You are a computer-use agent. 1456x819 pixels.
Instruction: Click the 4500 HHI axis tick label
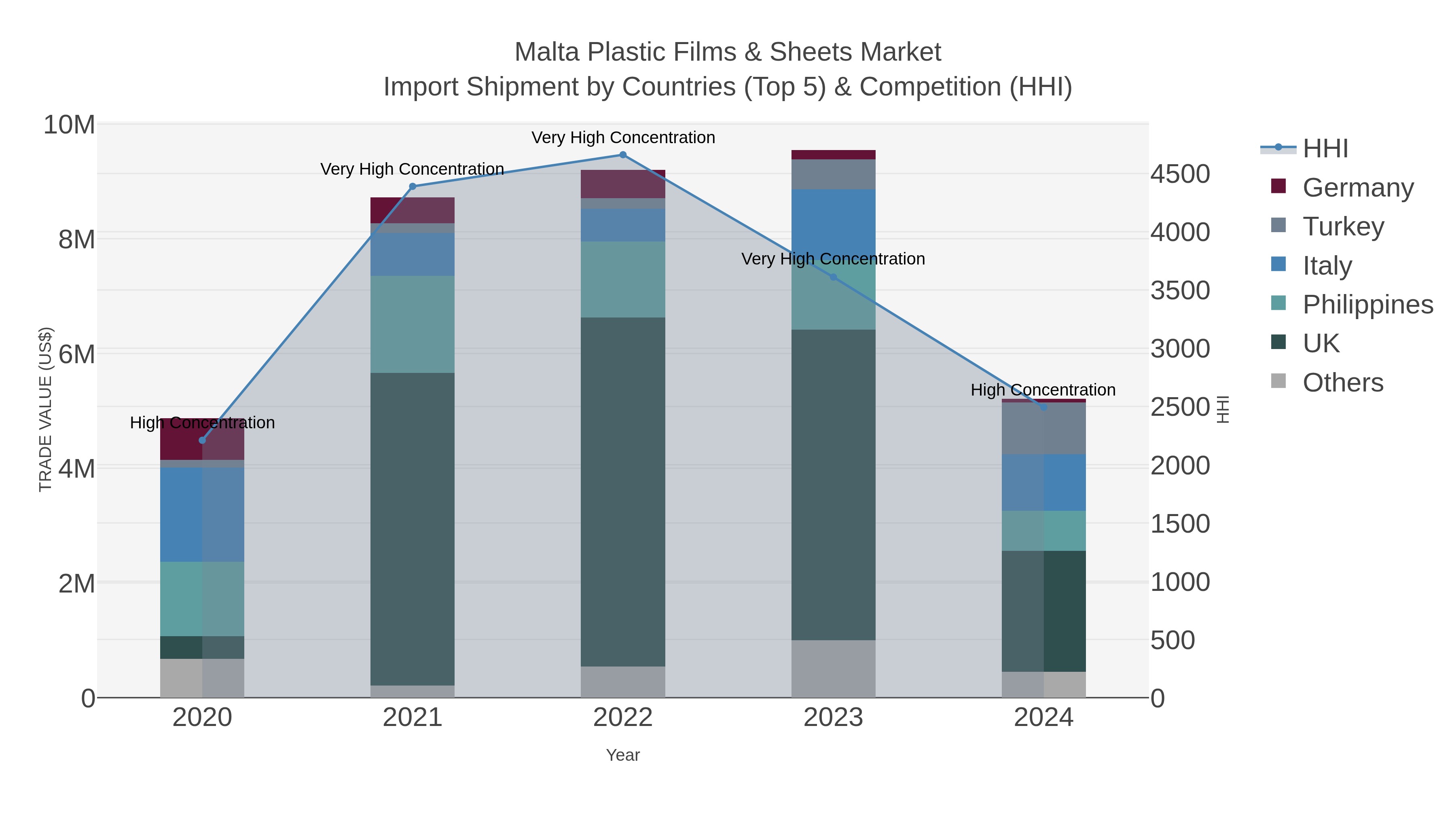tap(1181, 174)
